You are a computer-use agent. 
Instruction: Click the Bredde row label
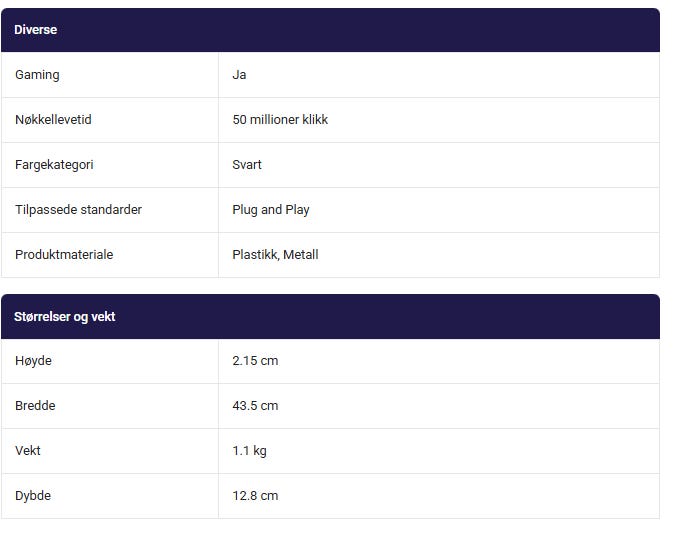[x=35, y=406]
